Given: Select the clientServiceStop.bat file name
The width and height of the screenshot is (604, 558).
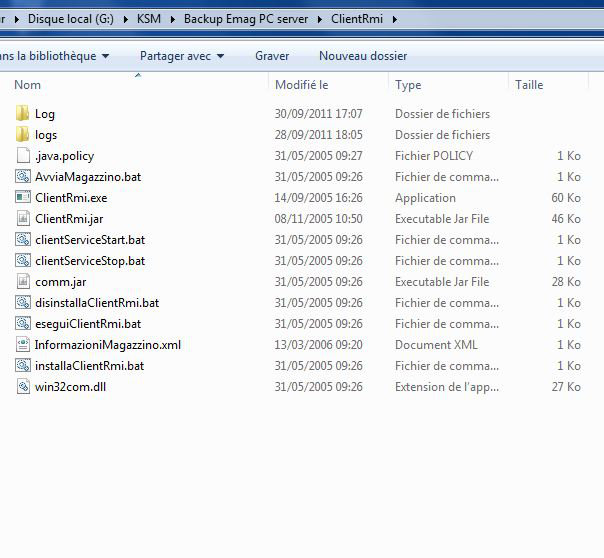Looking at the screenshot, I should 90,261.
